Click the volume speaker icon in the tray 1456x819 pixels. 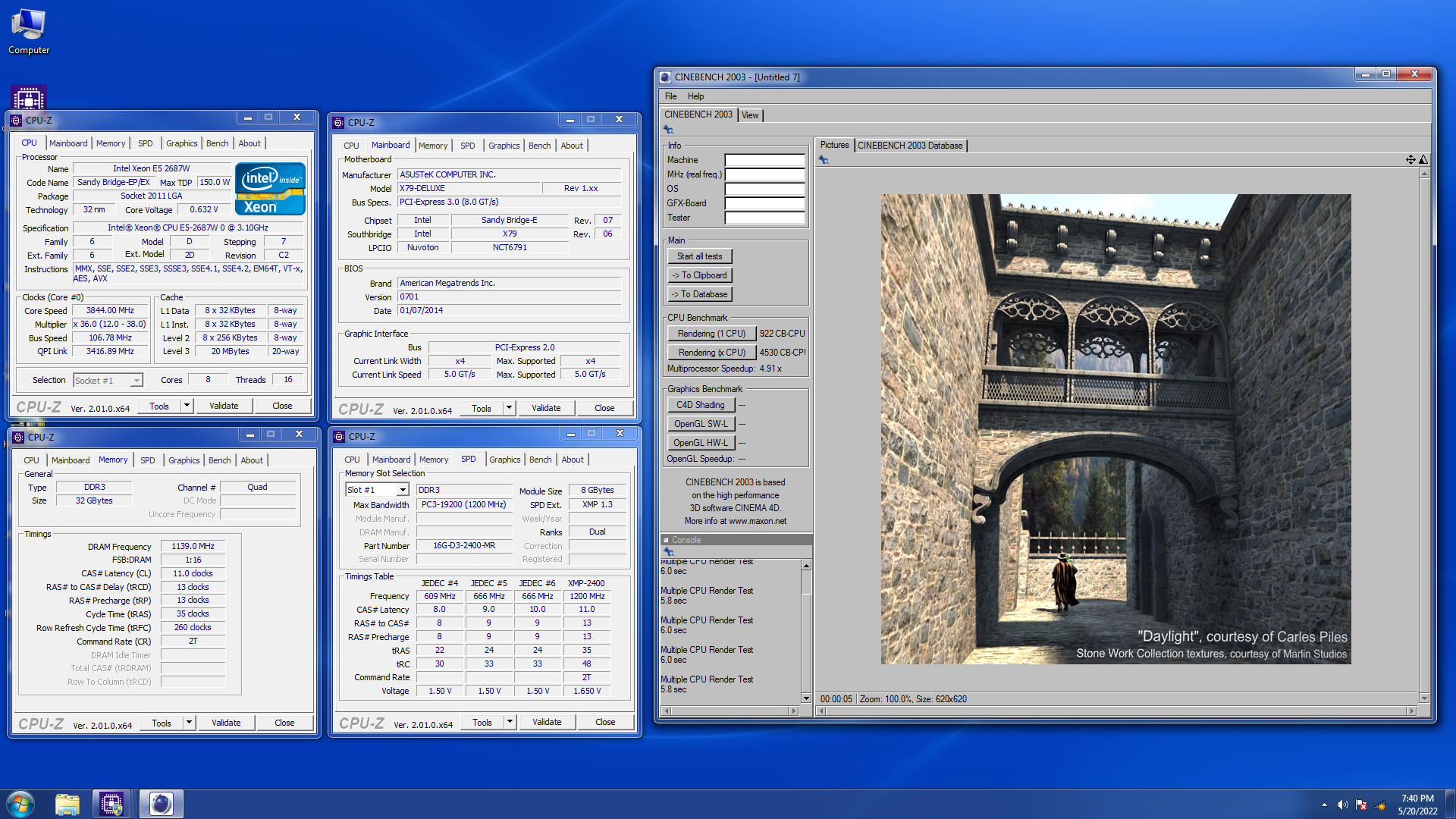coord(1342,805)
